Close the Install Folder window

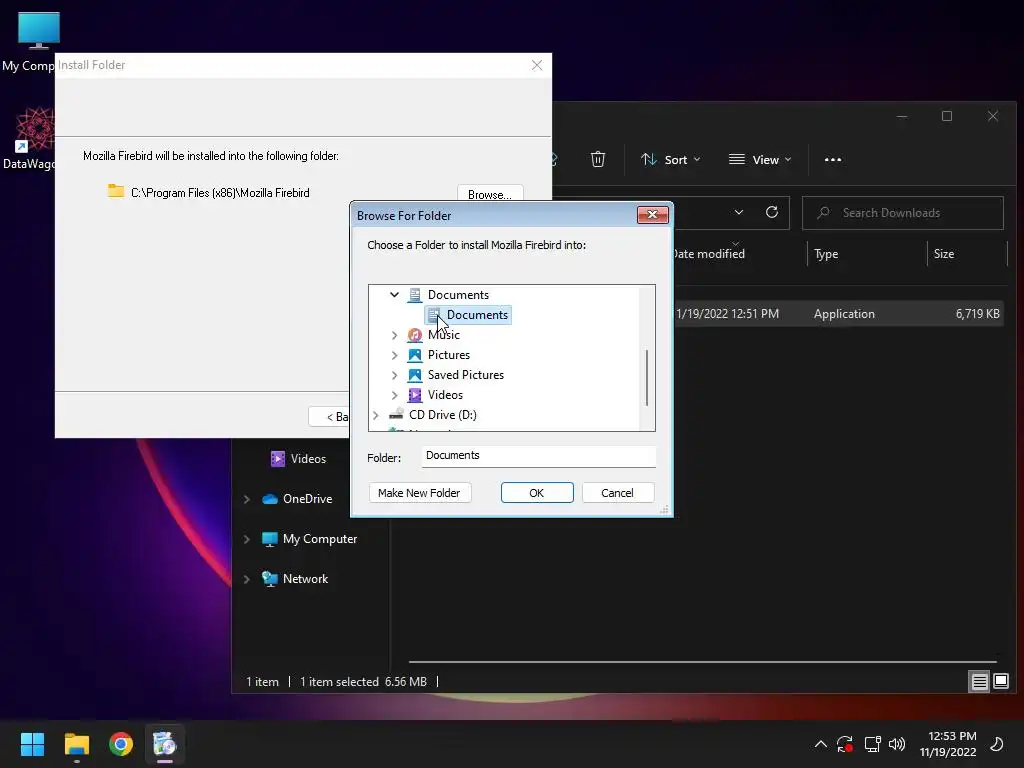(537, 65)
